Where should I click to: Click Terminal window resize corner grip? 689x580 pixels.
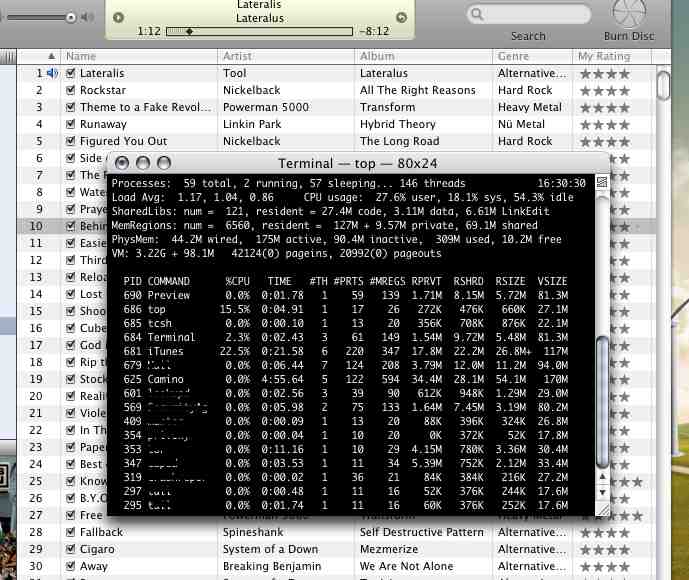(x=602, y=509)
